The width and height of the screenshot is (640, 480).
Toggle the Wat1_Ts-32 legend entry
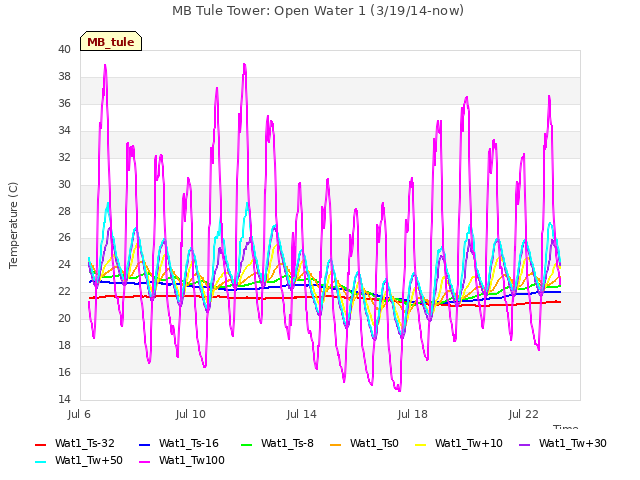(x=75, y=443)
